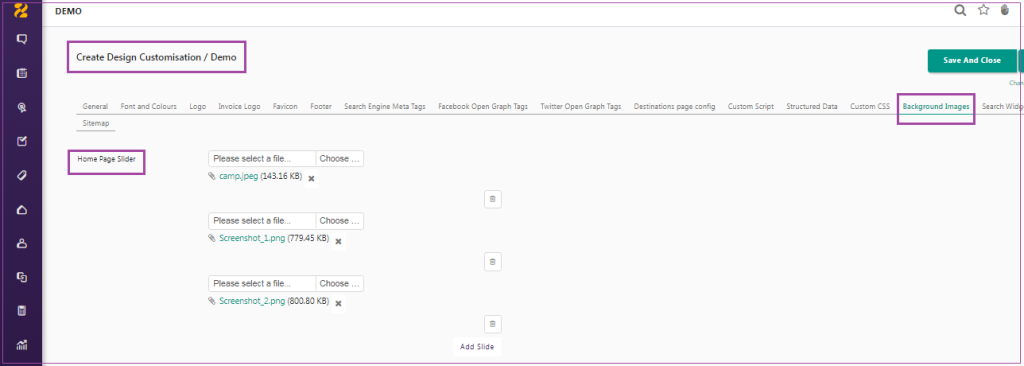Remove the camp.jpeg attachment with x
Image resolution: width=1024 pixels, height=366 pixels.
(312, 178)
